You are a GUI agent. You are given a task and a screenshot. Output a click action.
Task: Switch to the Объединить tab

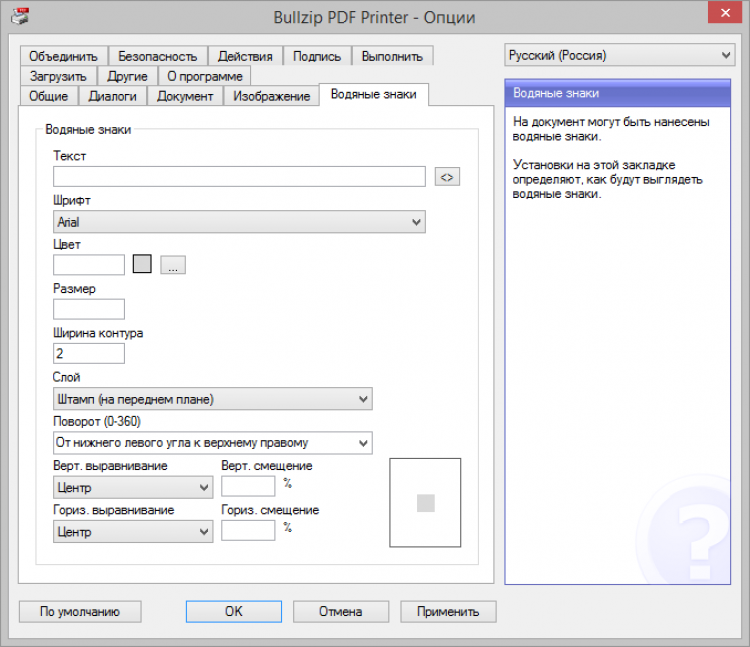point(64,56)
